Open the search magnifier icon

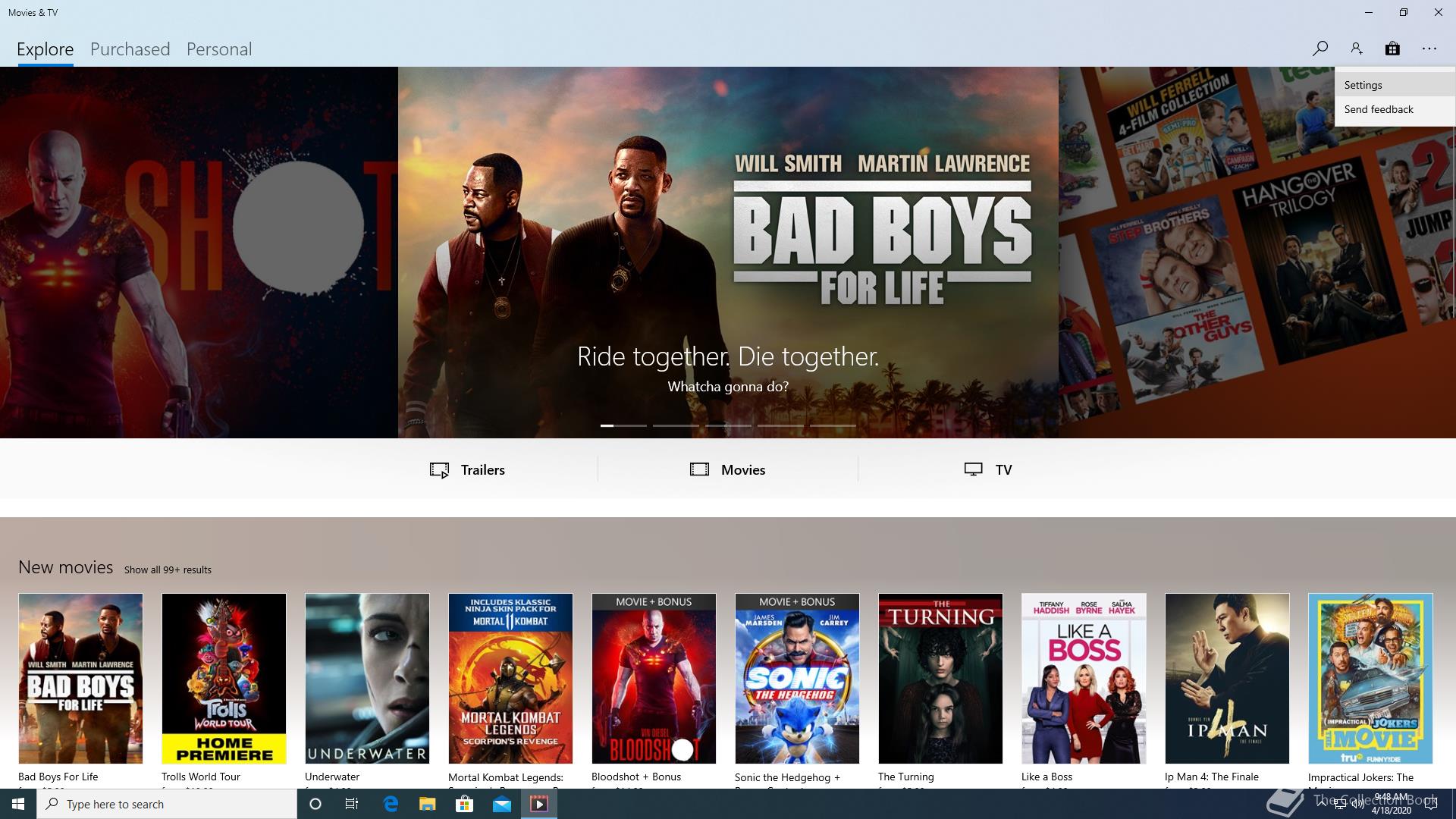1319,49
